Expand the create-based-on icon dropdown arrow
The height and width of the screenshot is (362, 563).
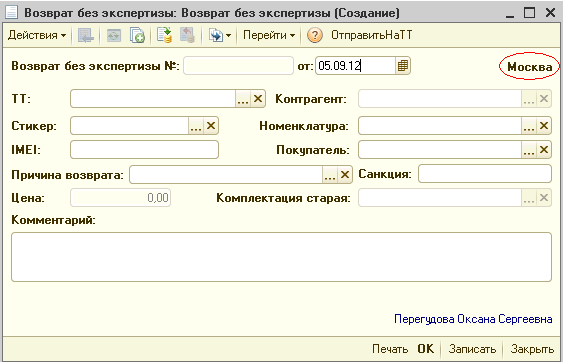point(228,36)
